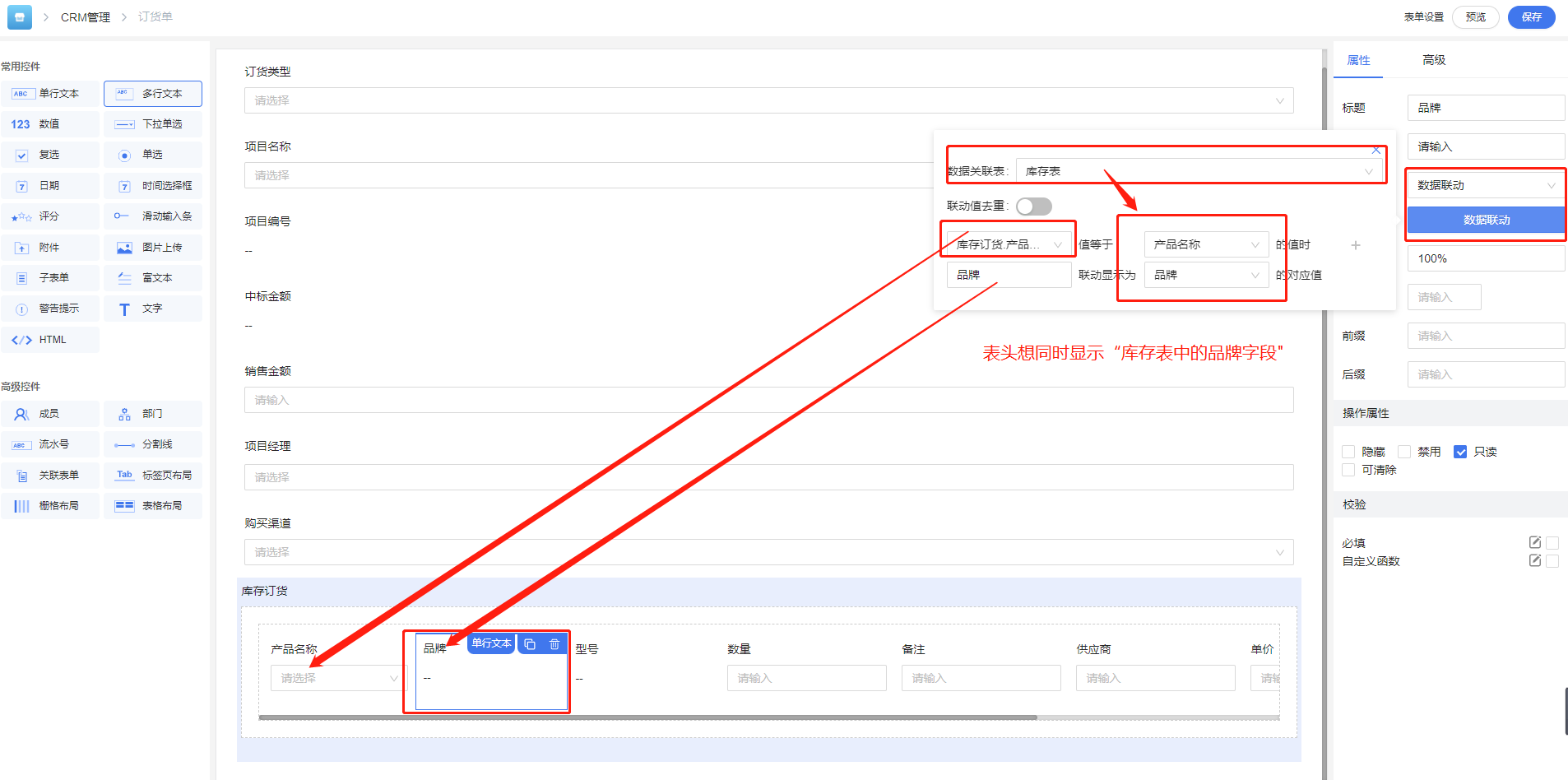
Task: Open 表单设置 form settings
Action: pos(1424,17)
